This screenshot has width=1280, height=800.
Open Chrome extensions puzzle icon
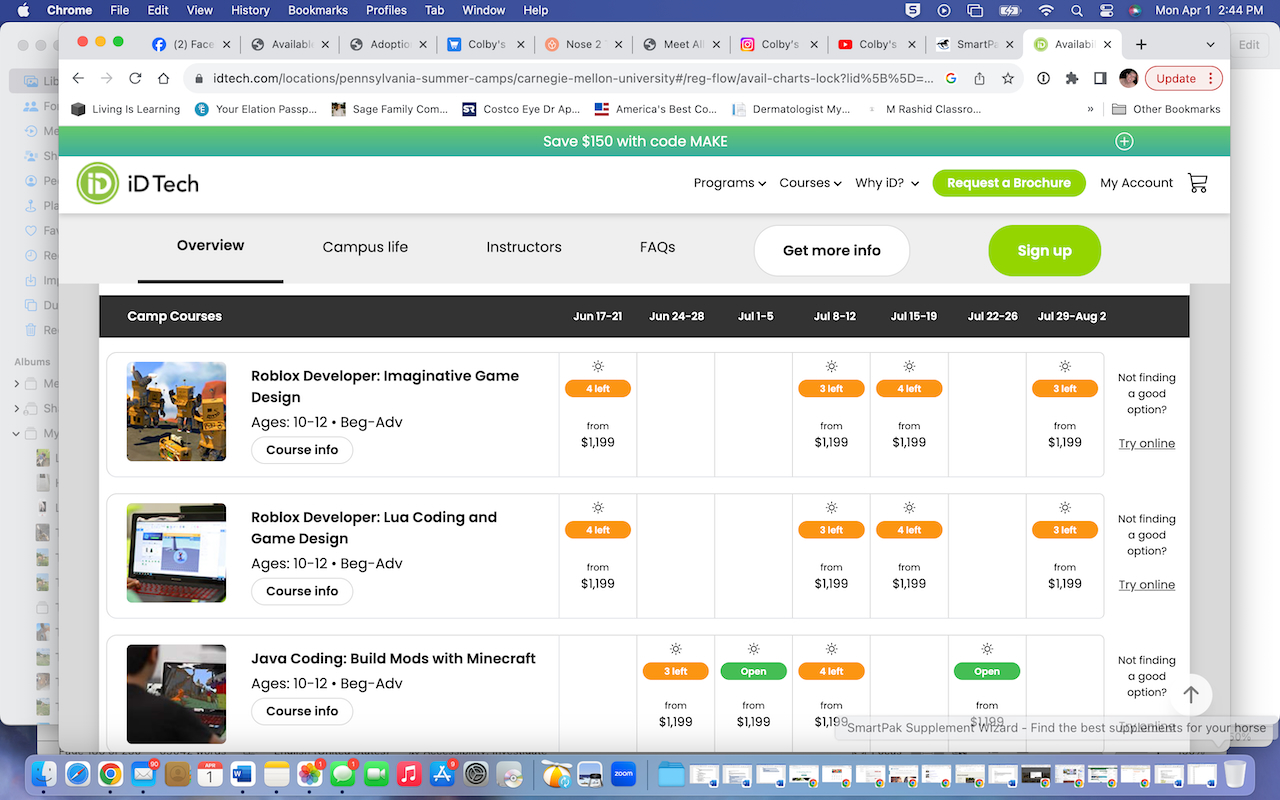[x=1072, y=78]
